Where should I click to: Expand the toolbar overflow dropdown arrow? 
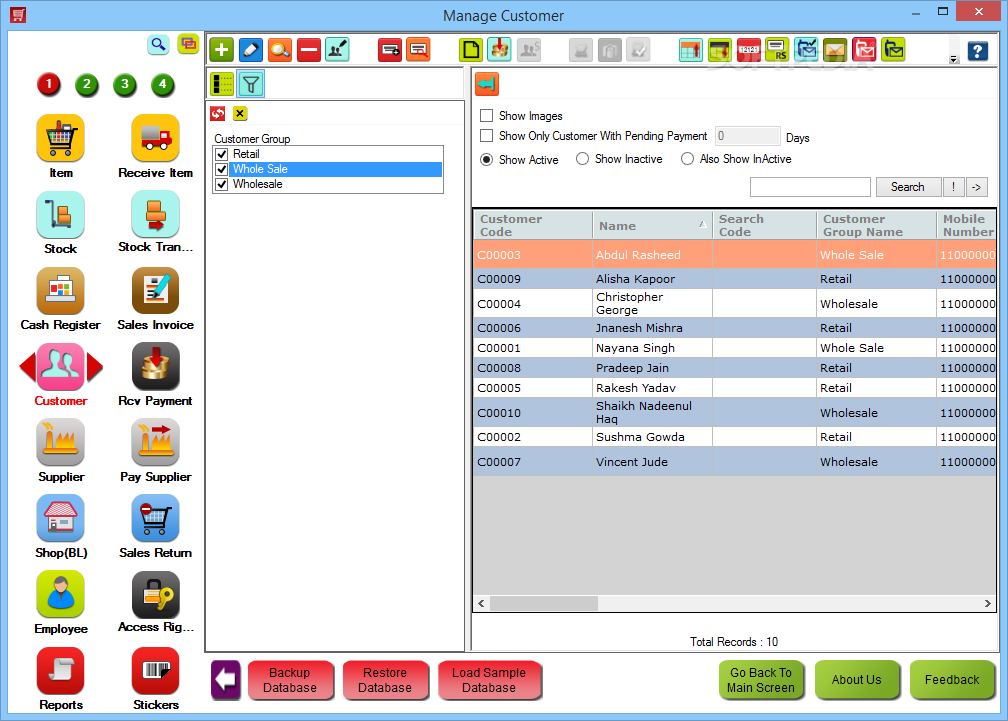[x=953, y=59]
